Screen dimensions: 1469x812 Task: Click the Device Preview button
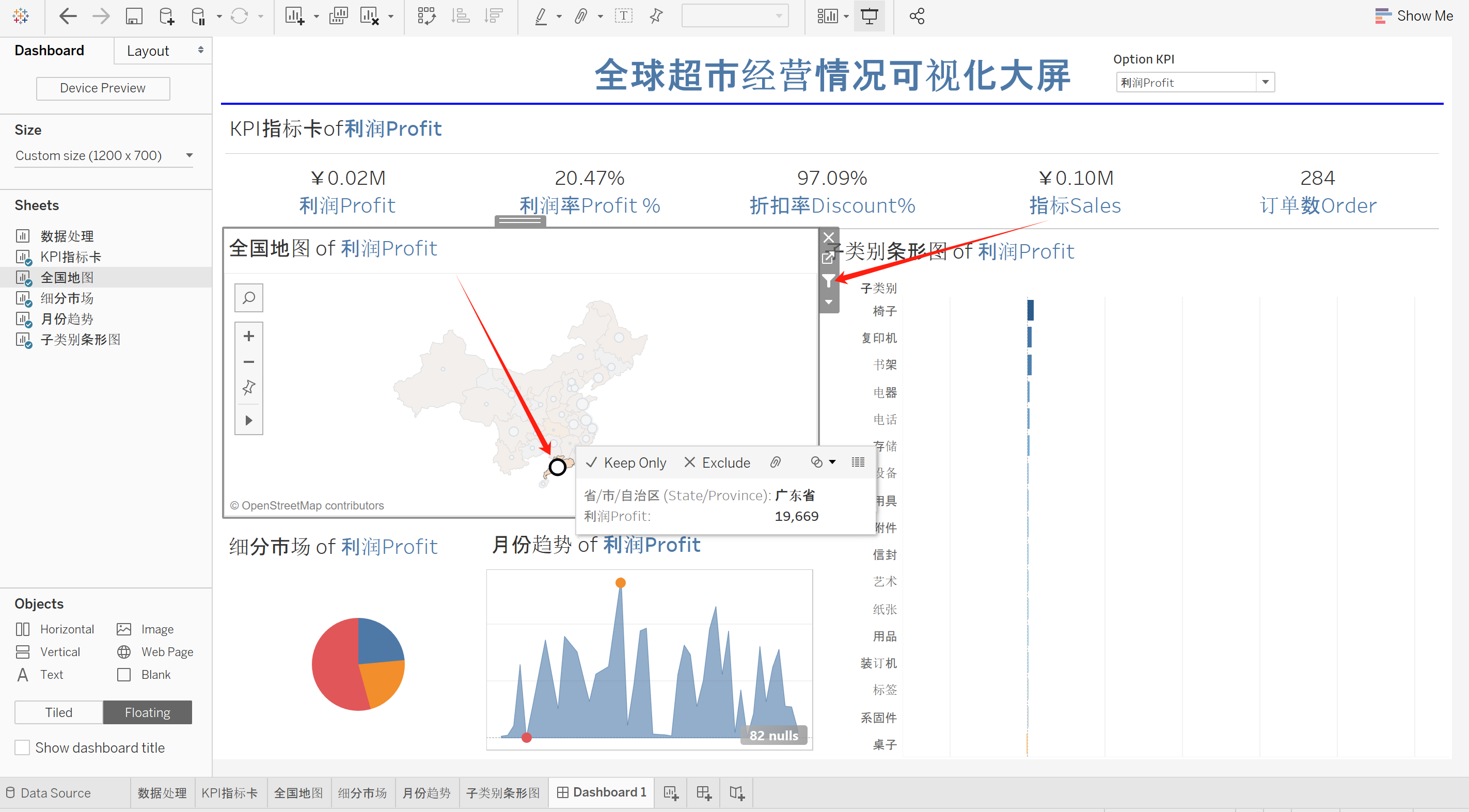coord(103,88)
